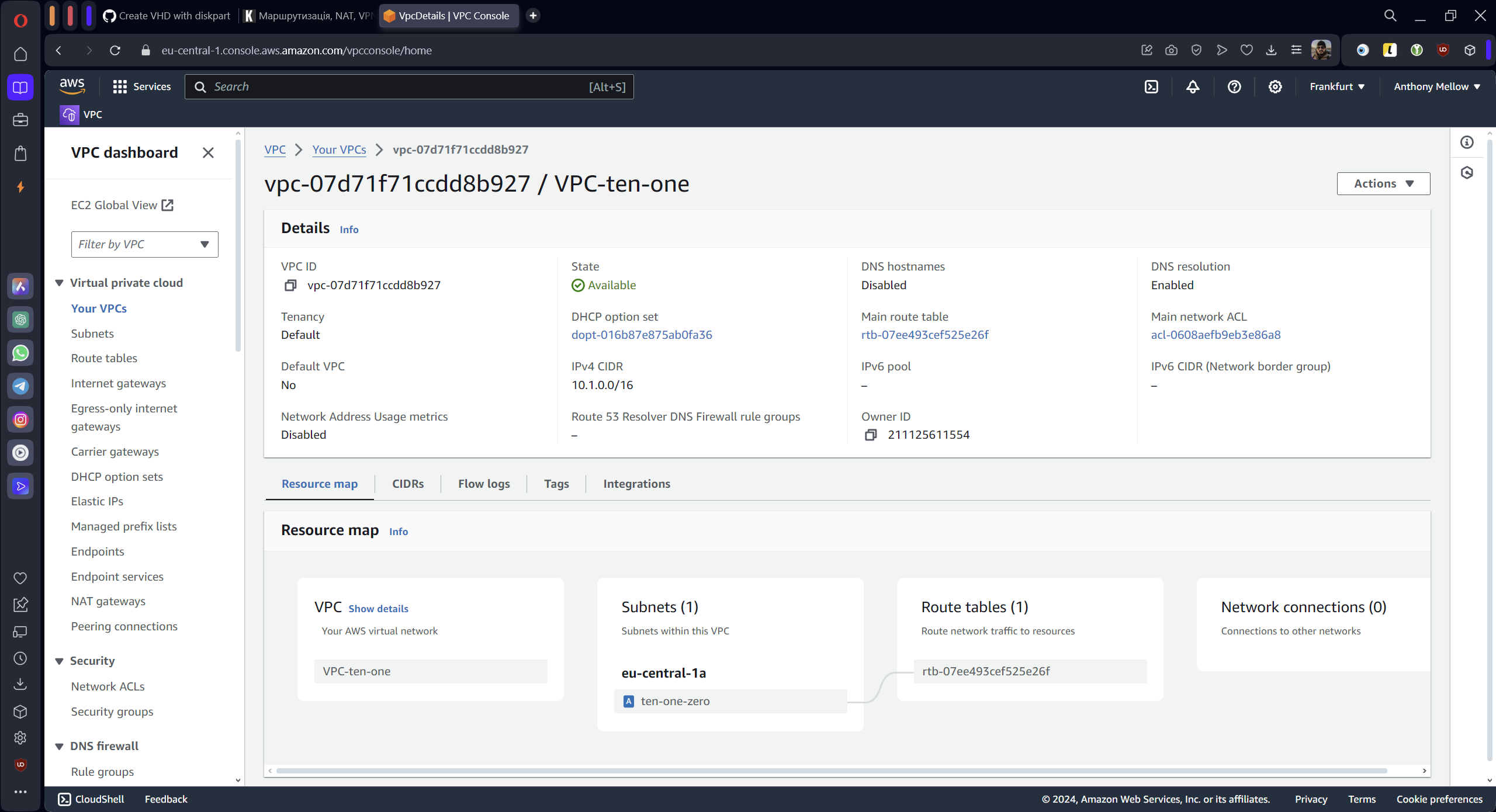
Task: Switch to the Flow logs tab
Action: tap(484, 484)
